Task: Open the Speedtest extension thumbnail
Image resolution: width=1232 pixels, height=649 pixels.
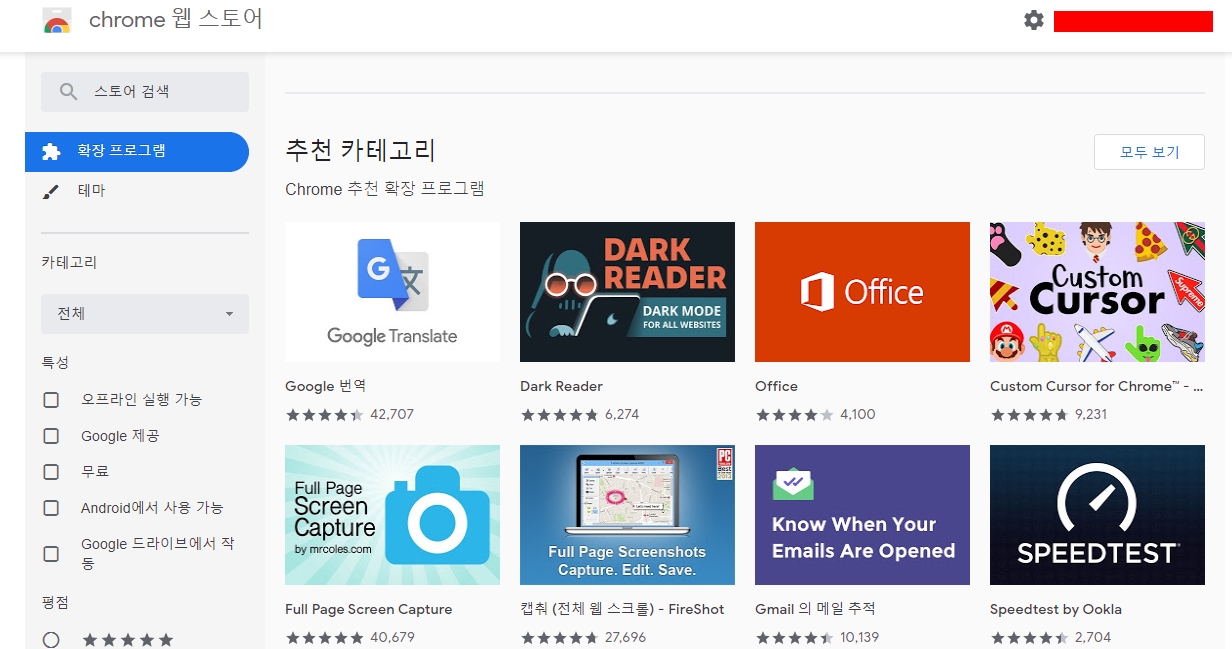Action: (1097, 515)
